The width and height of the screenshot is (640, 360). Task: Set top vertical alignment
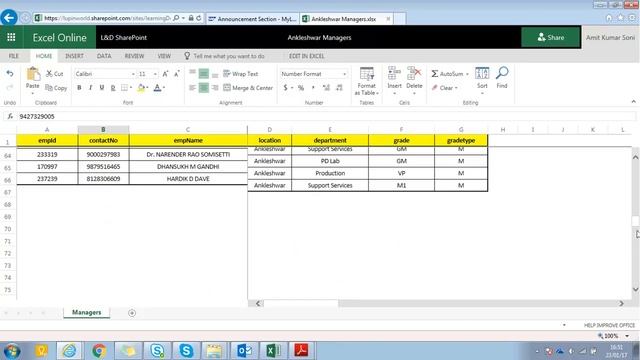pos(192,73)
